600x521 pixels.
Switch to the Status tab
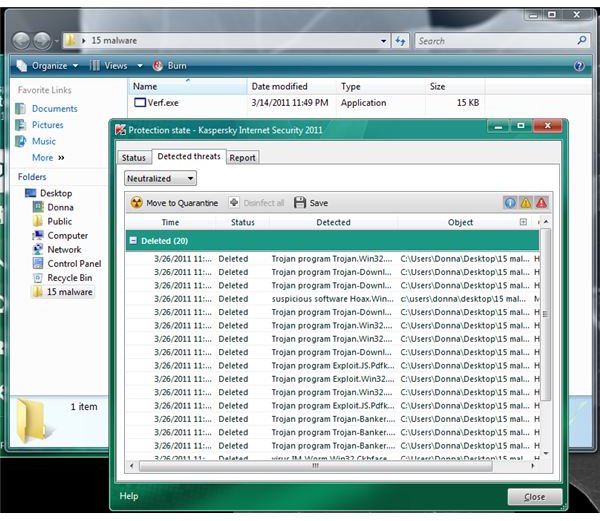tap(134, 158)
